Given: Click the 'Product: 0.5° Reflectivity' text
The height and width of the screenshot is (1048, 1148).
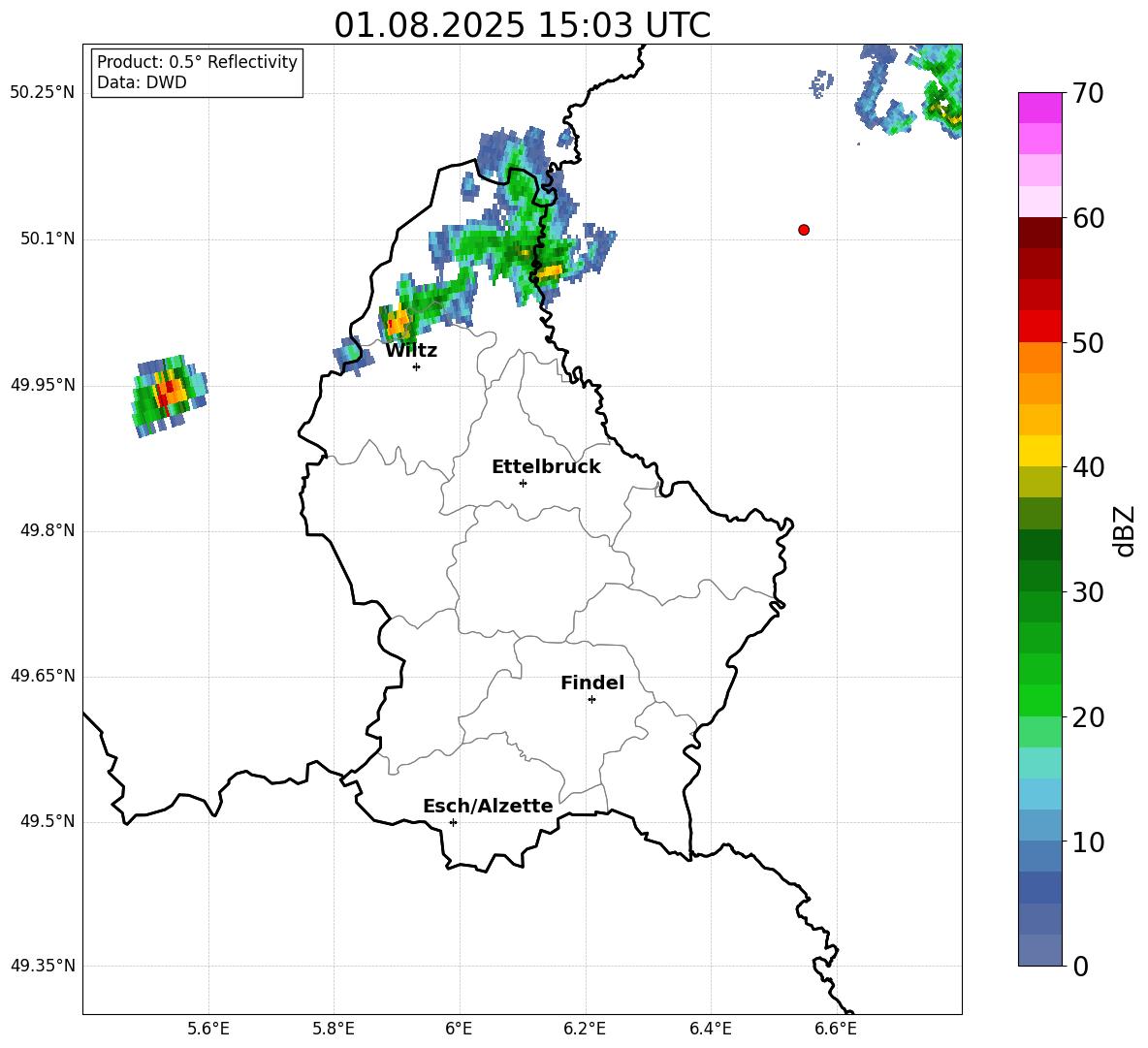Looking at the screenshot, I should click(x=197, y=61).
